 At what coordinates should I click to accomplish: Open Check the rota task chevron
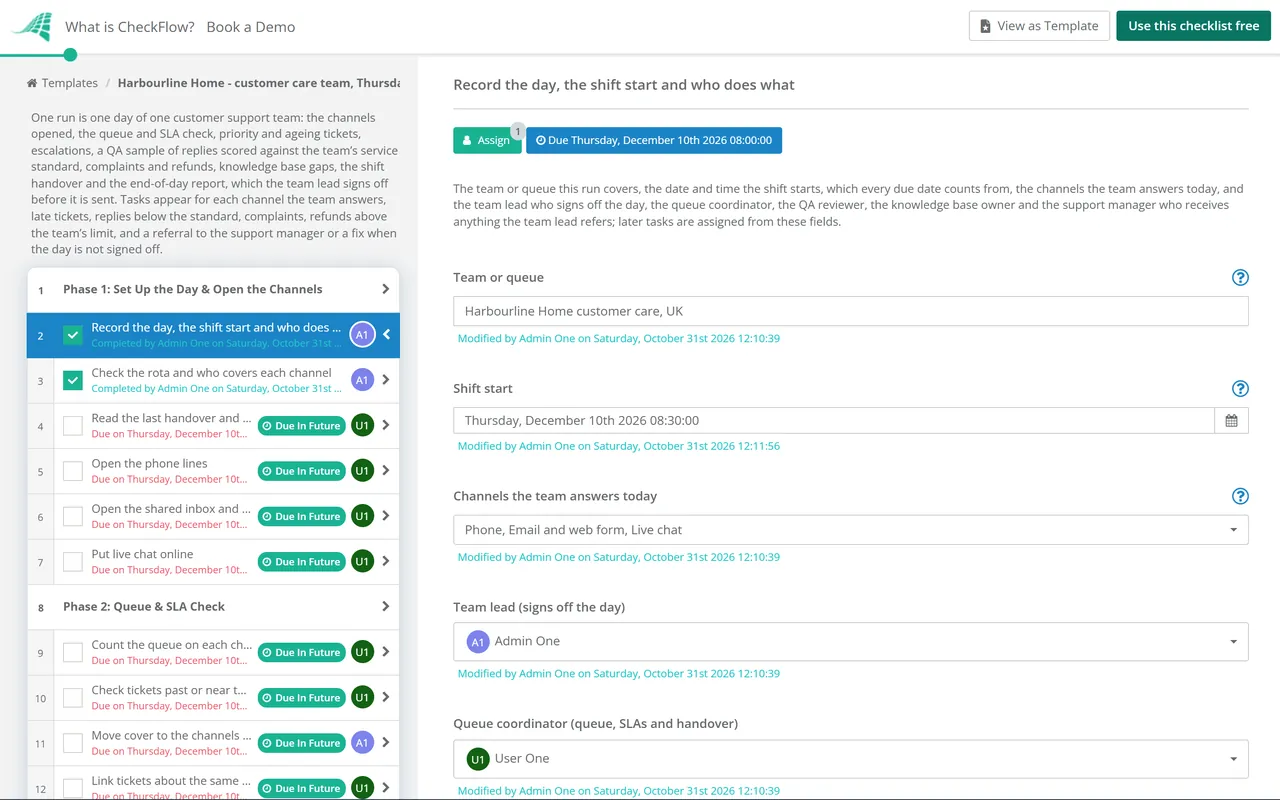pos(386,380)
